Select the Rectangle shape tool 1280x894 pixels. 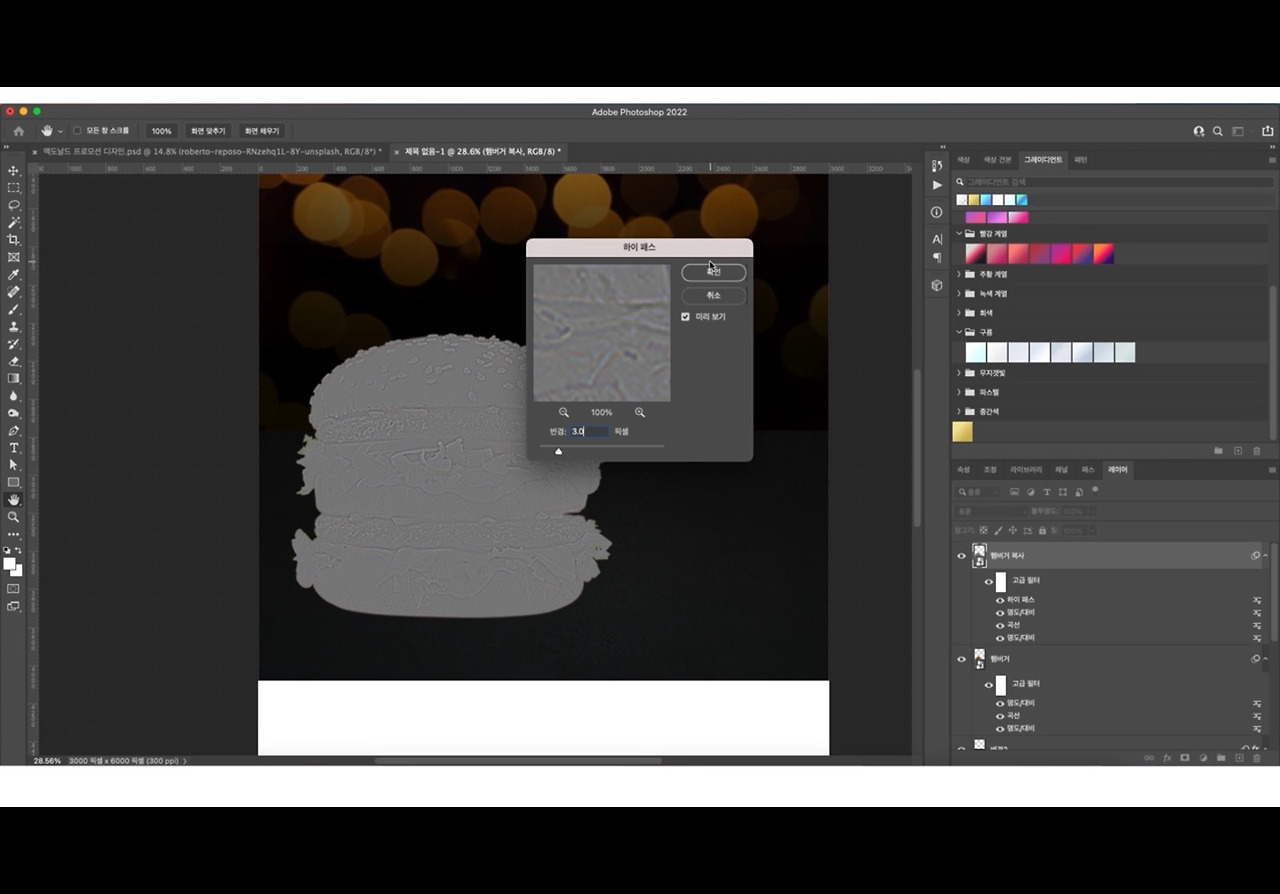pos(14,482)
